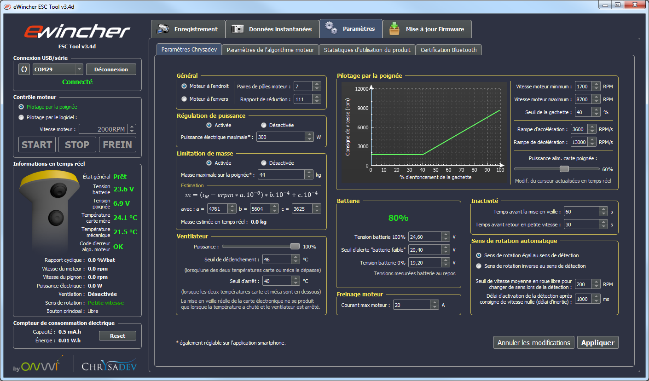Open the Certification Bluetooth tab
Image resolution: width=649 pixels, height=381 pixels.
click(x=449, y=50)
